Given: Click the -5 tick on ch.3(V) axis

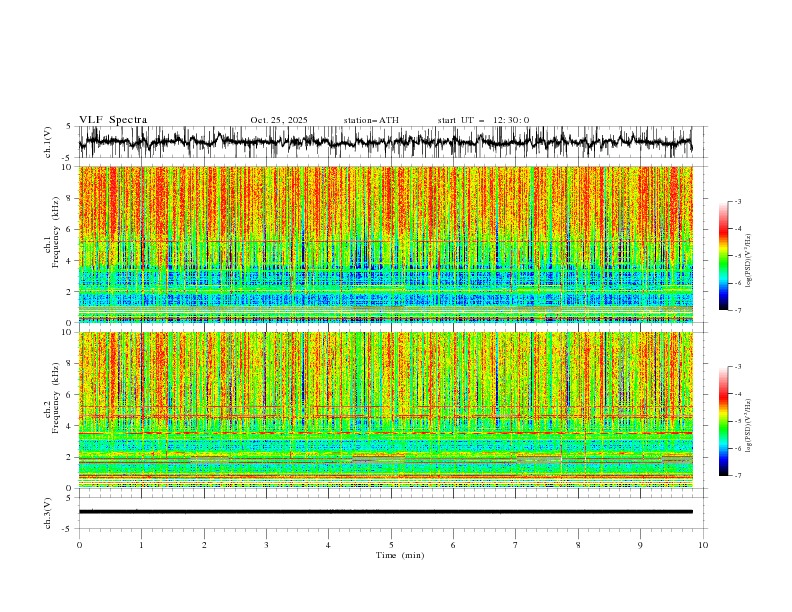Looking at the screenshot, I should pyautogui.click(x=67, y=529).
